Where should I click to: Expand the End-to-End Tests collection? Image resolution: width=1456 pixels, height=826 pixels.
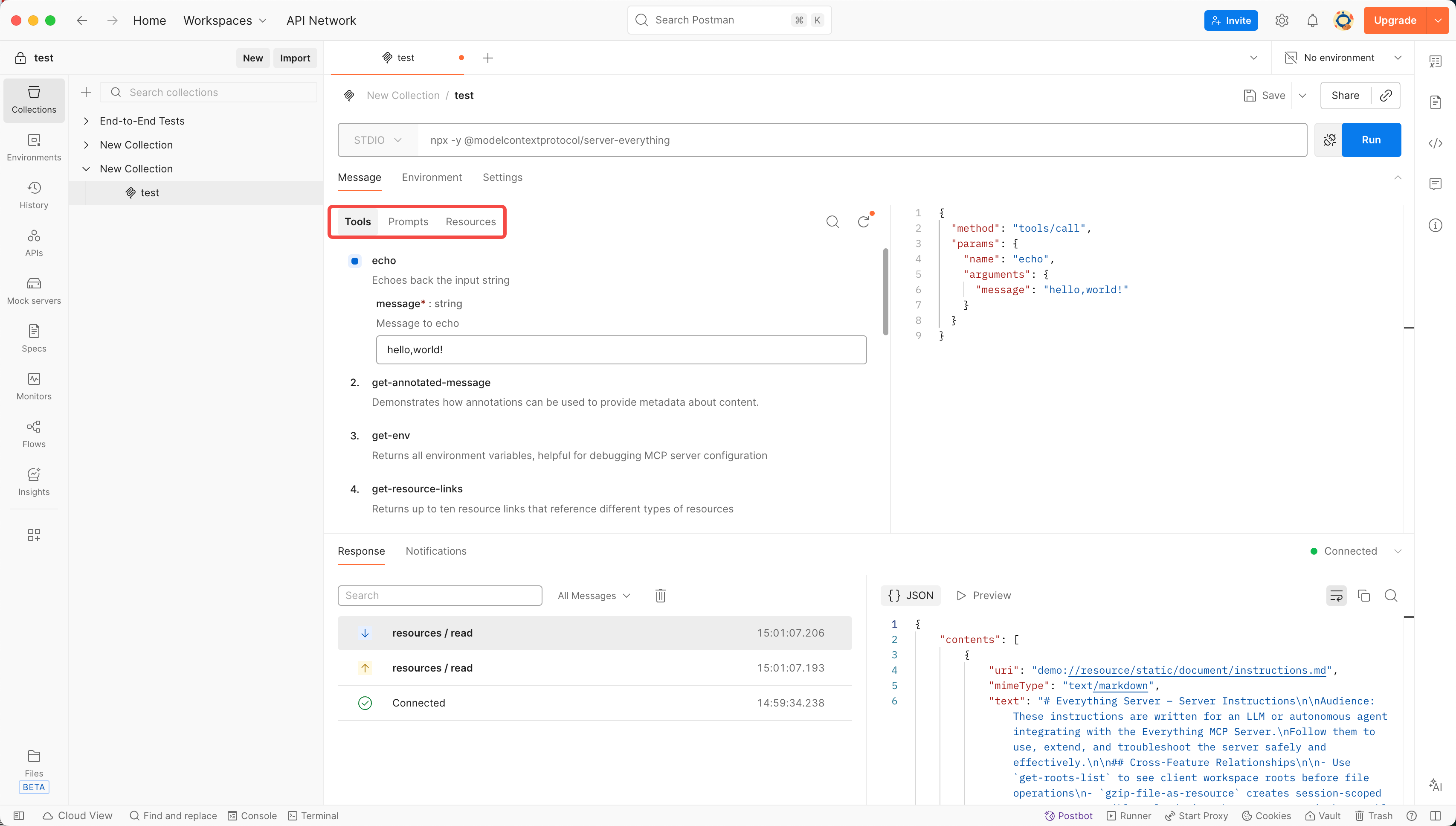point(86,121)
